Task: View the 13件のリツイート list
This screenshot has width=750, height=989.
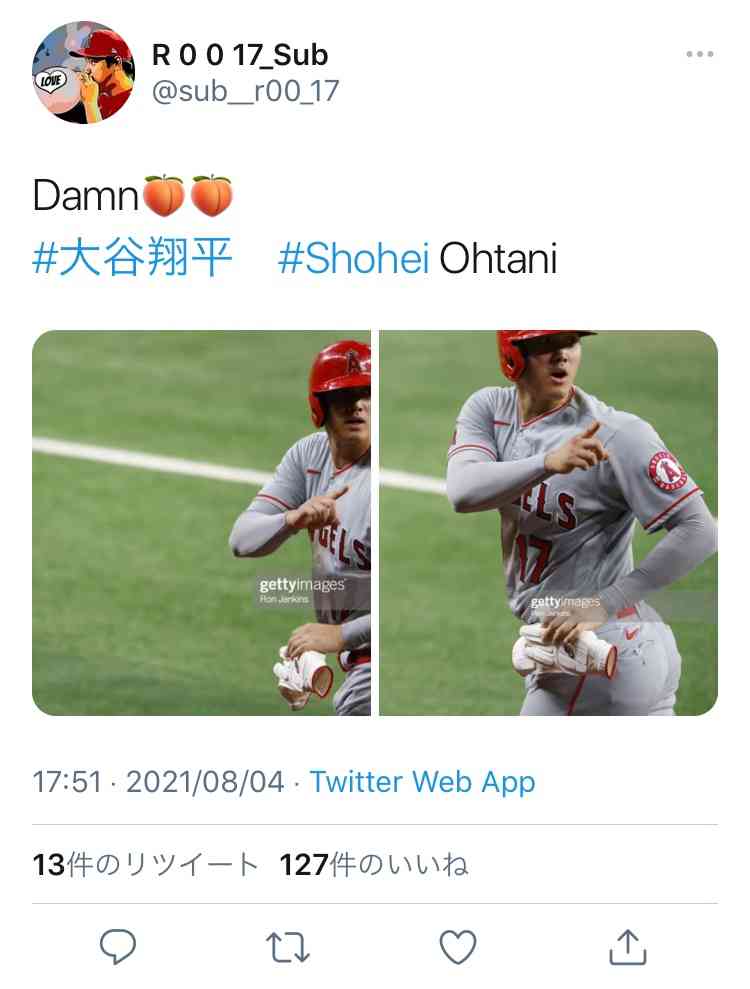Action: tap(146, 865)
